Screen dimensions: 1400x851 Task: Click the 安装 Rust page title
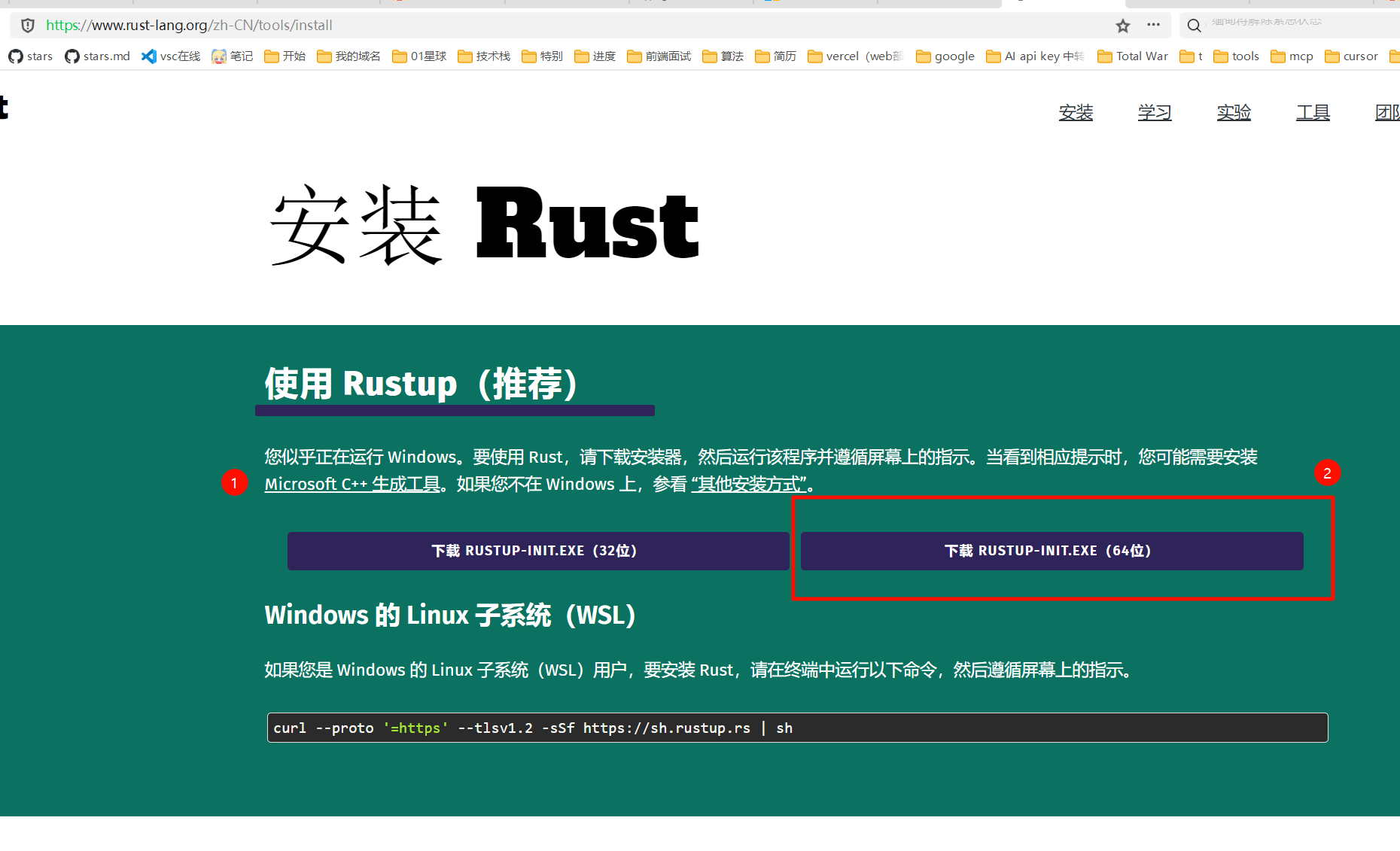pyautogui.click(x=484, y=224)
